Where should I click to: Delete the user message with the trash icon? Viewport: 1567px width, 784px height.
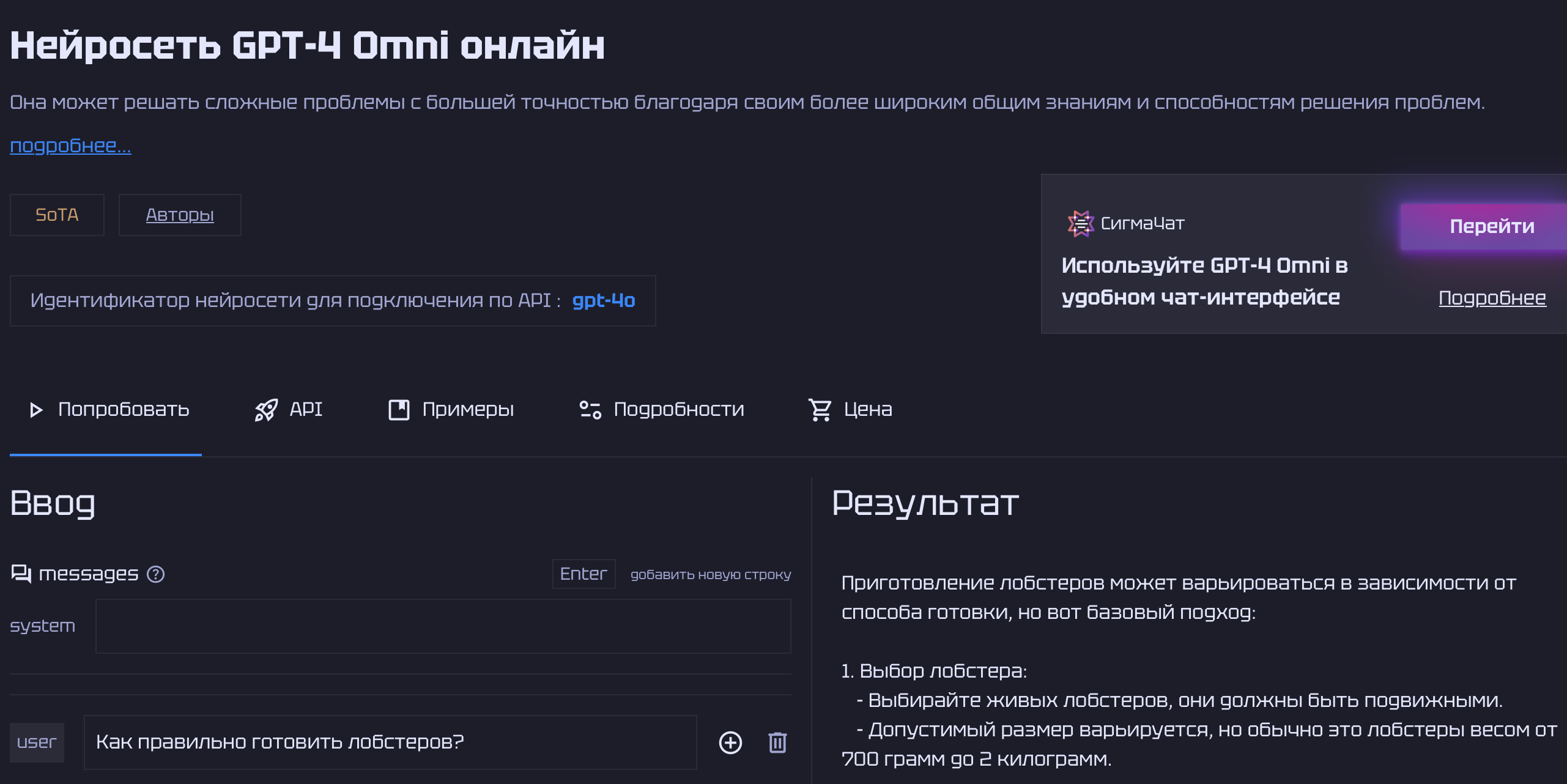[777, 742]
